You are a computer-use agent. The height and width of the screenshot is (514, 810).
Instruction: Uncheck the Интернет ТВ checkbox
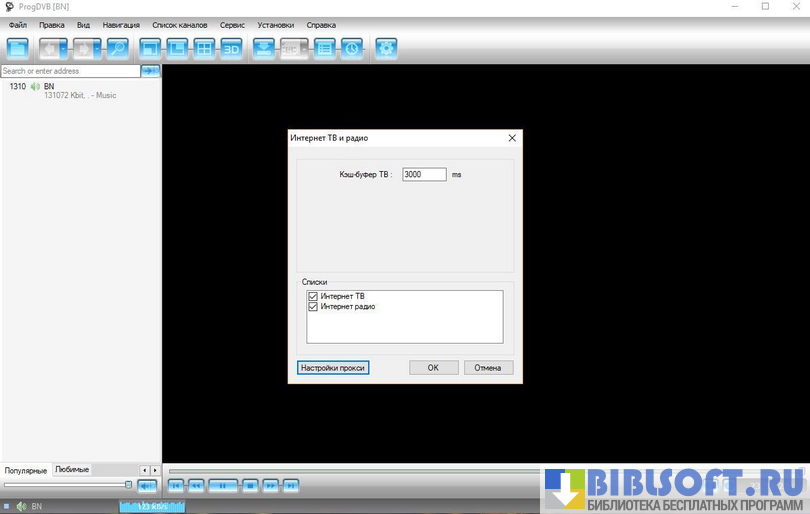(313, 297)
